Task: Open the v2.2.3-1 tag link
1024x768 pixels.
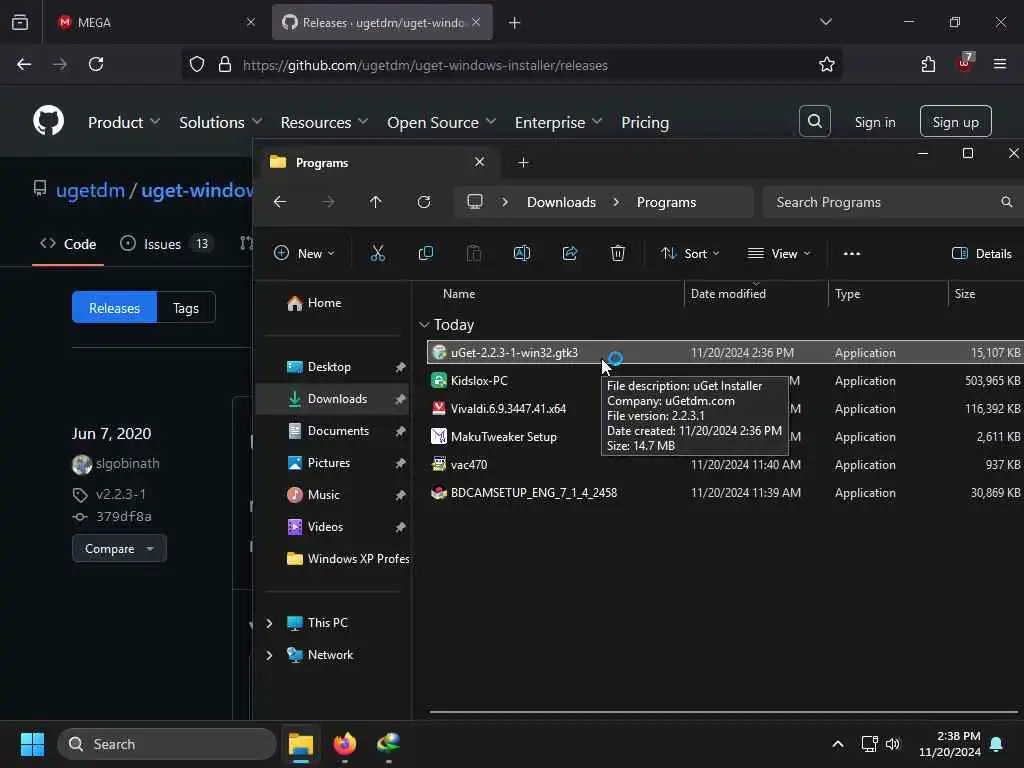Action: 121,494
